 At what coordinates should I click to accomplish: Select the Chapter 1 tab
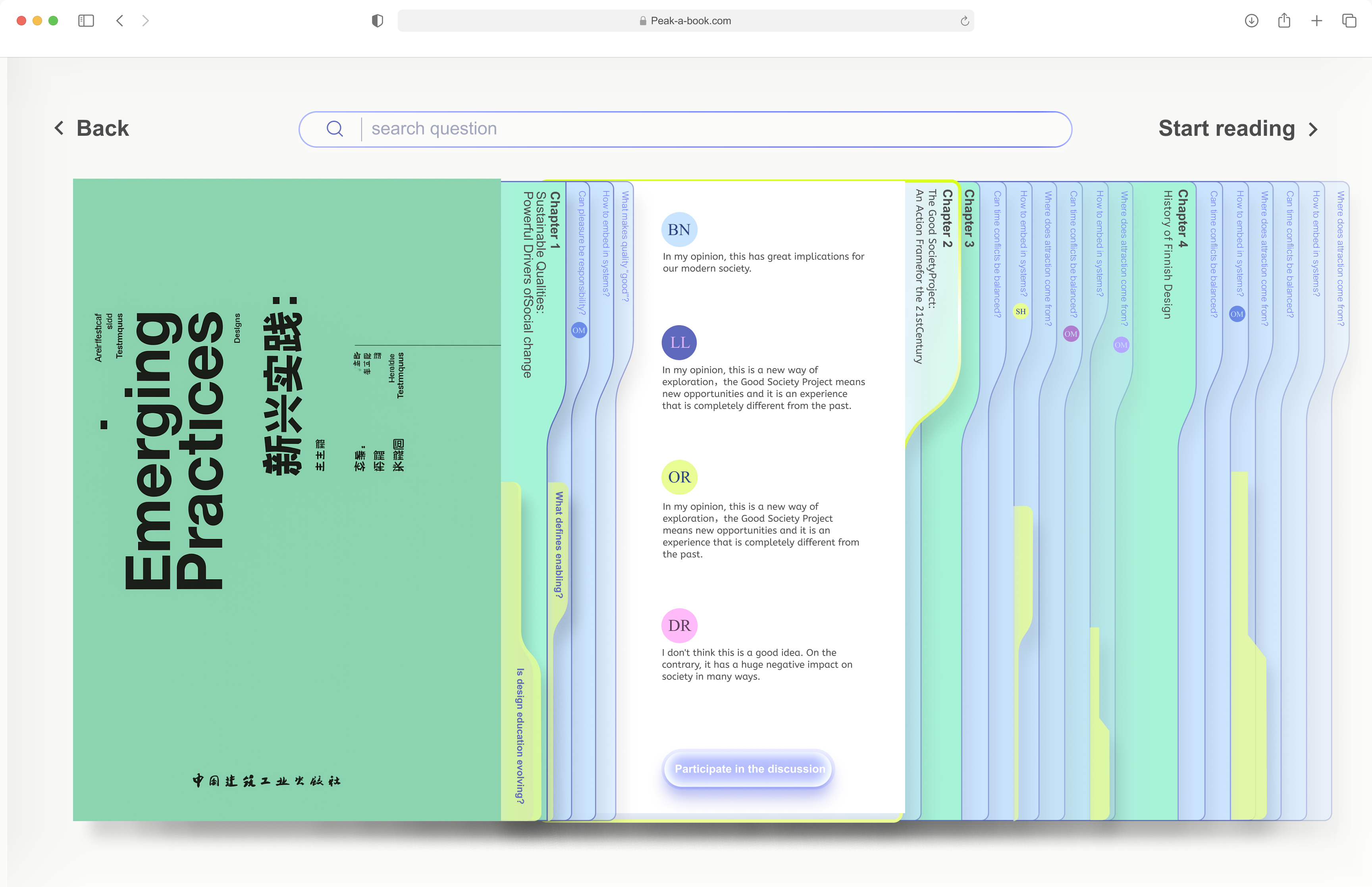pos(555,221)
